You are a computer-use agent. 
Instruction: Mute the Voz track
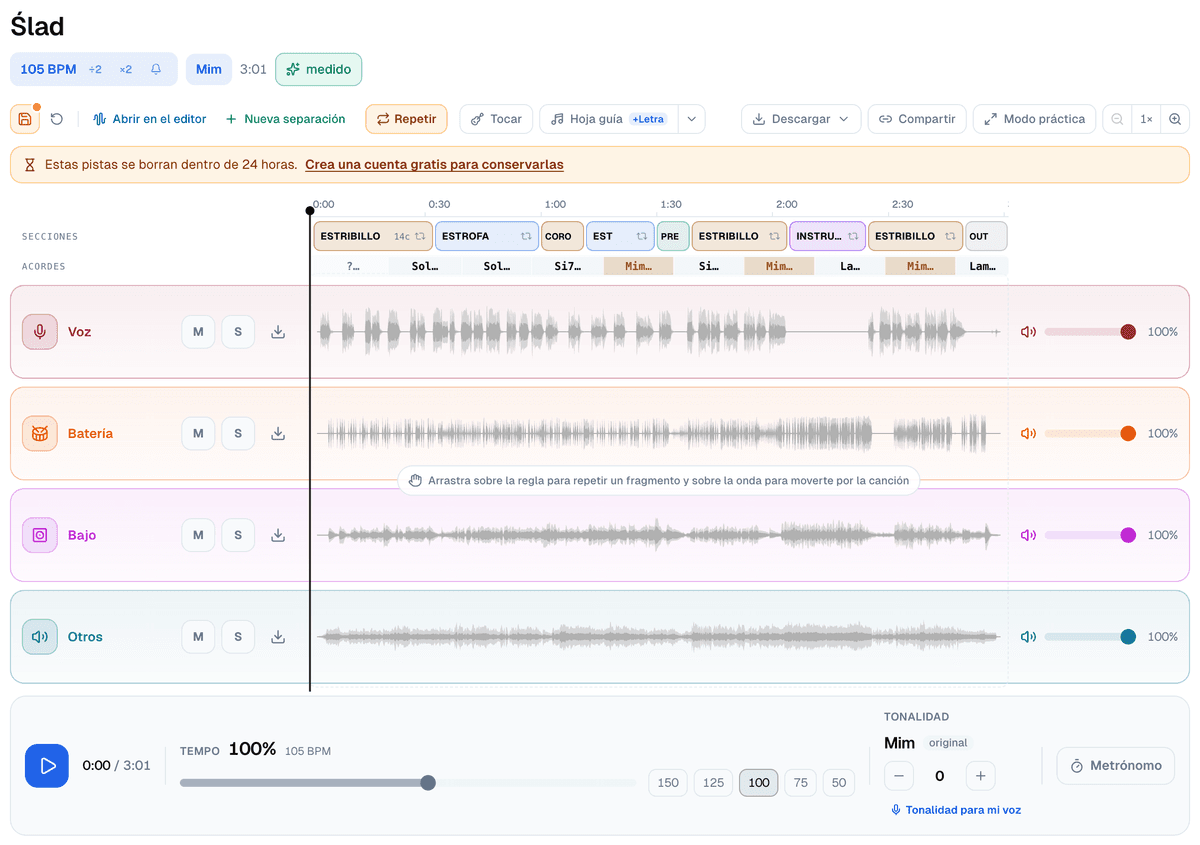(x=198, y=332)
